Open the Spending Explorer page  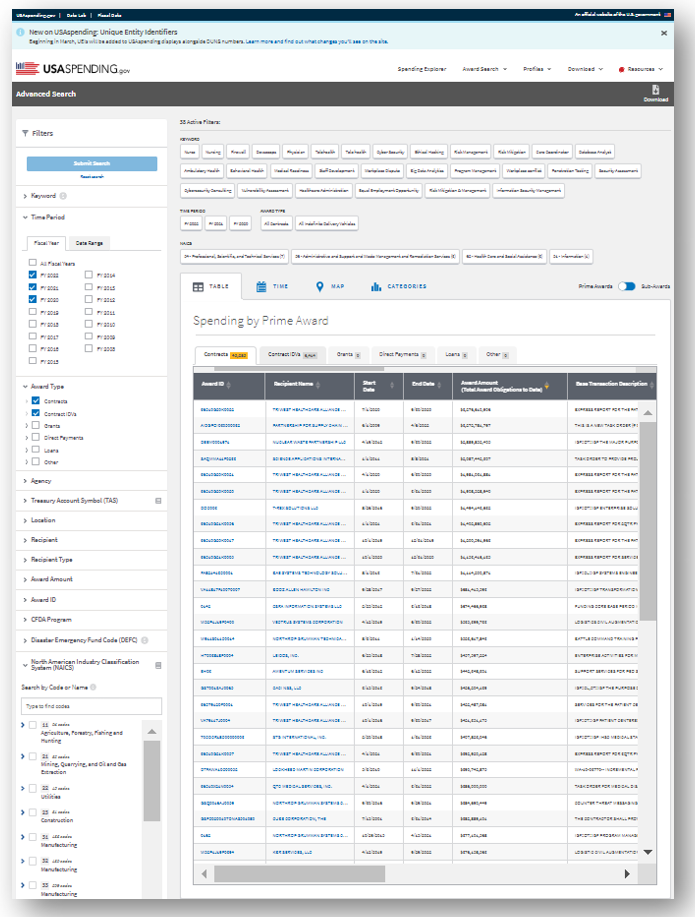coord(422,69)
